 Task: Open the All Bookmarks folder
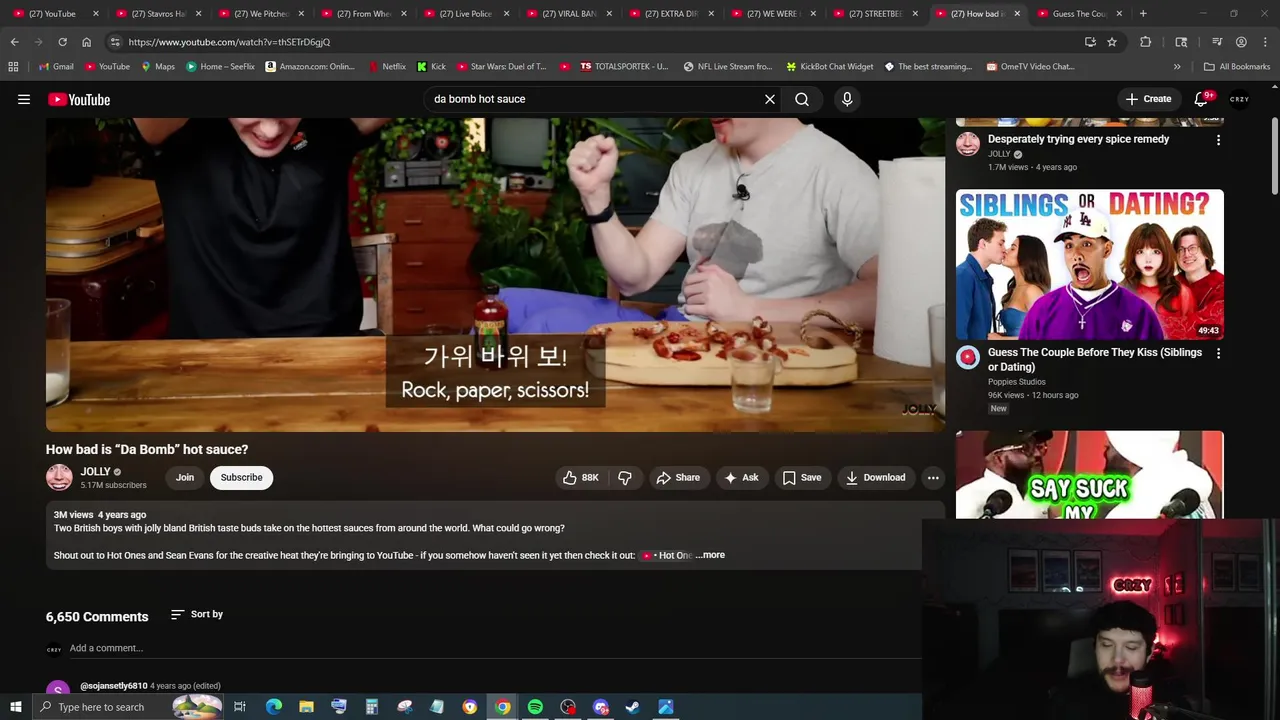click(x=1237, y=67)
